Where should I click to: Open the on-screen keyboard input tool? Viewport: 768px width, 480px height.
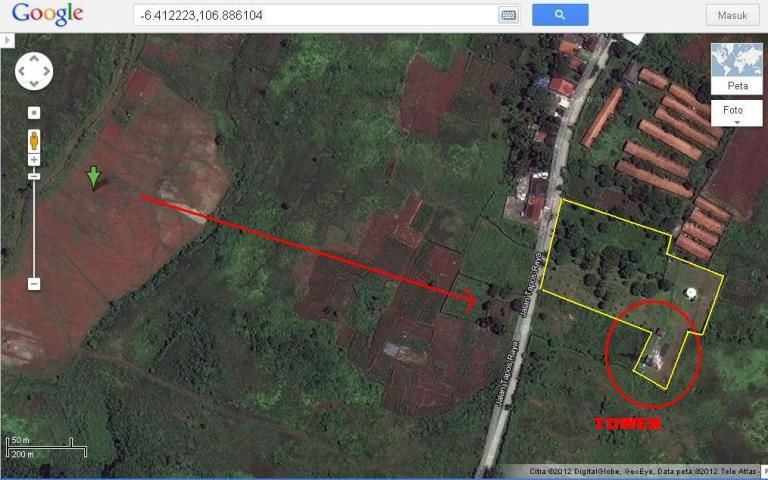[x=509, y=15]
